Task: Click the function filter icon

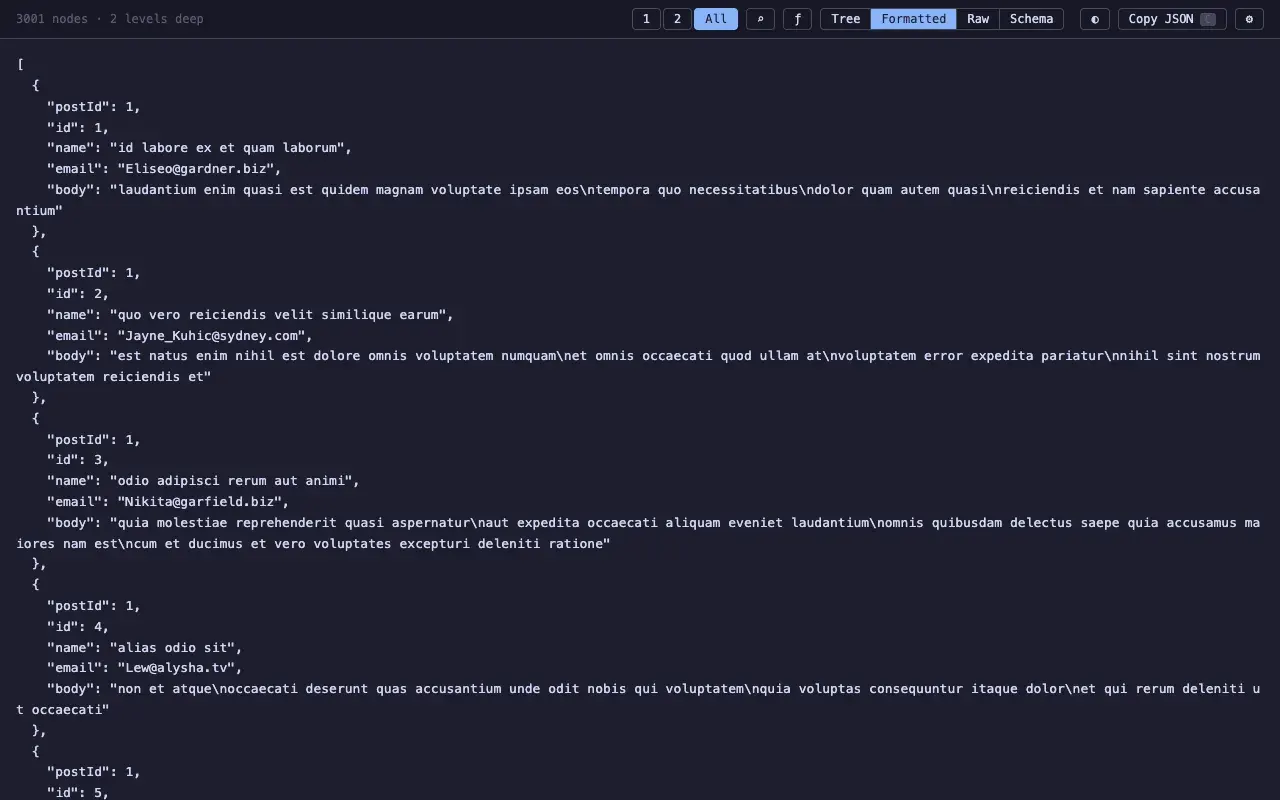Action: point(797,19)
